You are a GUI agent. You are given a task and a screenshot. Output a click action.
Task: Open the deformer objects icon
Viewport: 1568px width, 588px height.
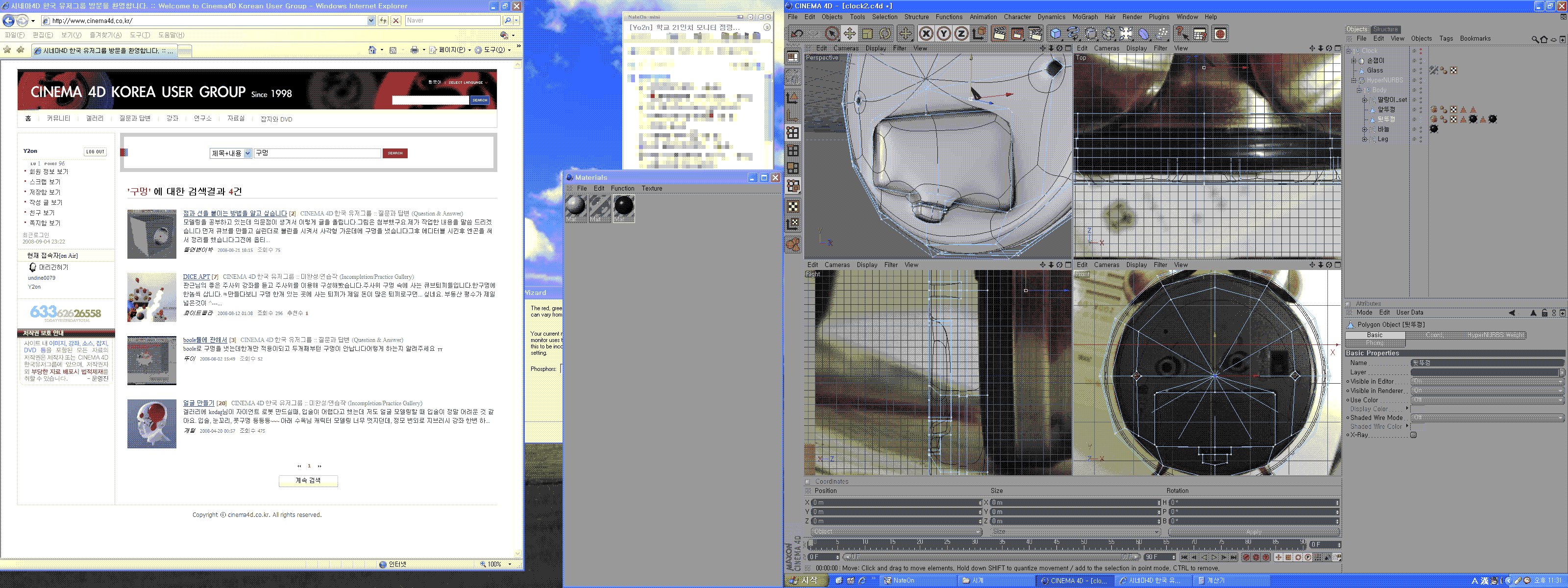1144,33
